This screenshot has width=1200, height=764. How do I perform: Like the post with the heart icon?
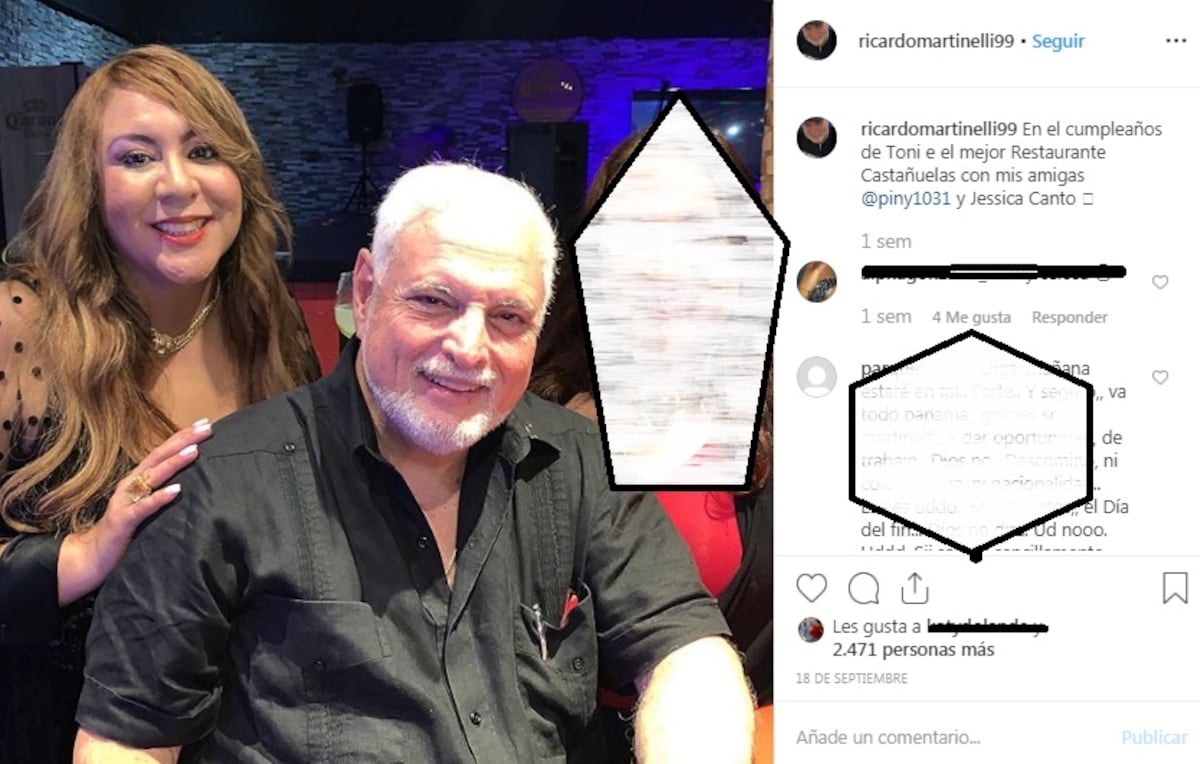coord(812,588)
